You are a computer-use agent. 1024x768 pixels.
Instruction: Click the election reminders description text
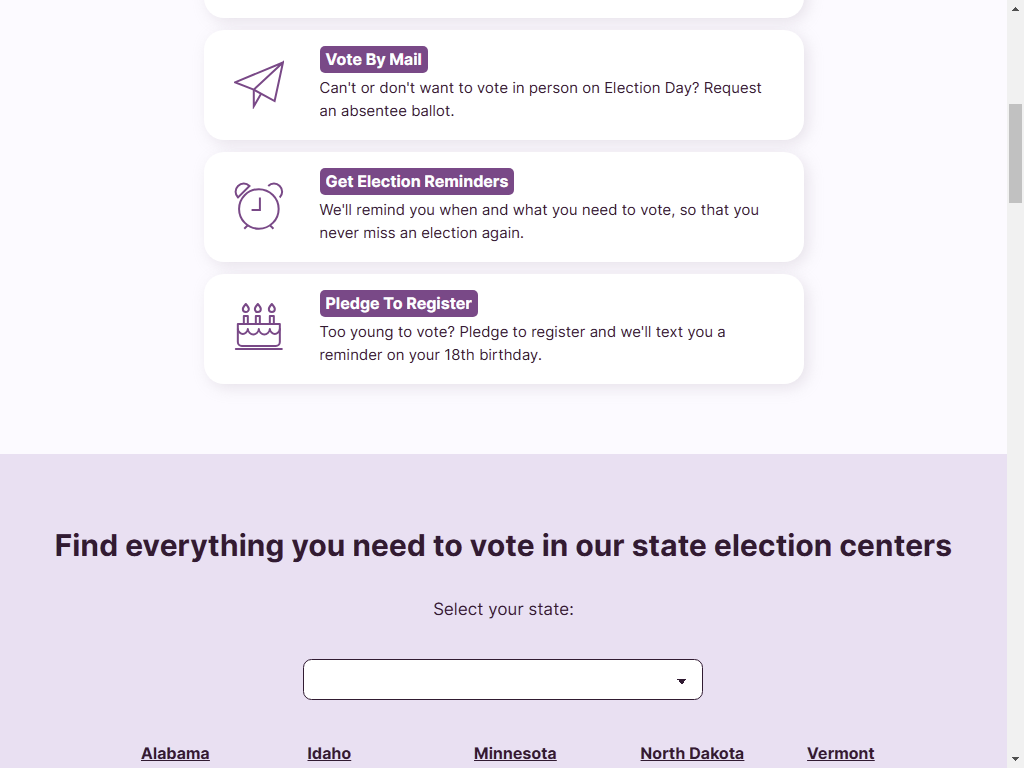(x=539, y=221)
